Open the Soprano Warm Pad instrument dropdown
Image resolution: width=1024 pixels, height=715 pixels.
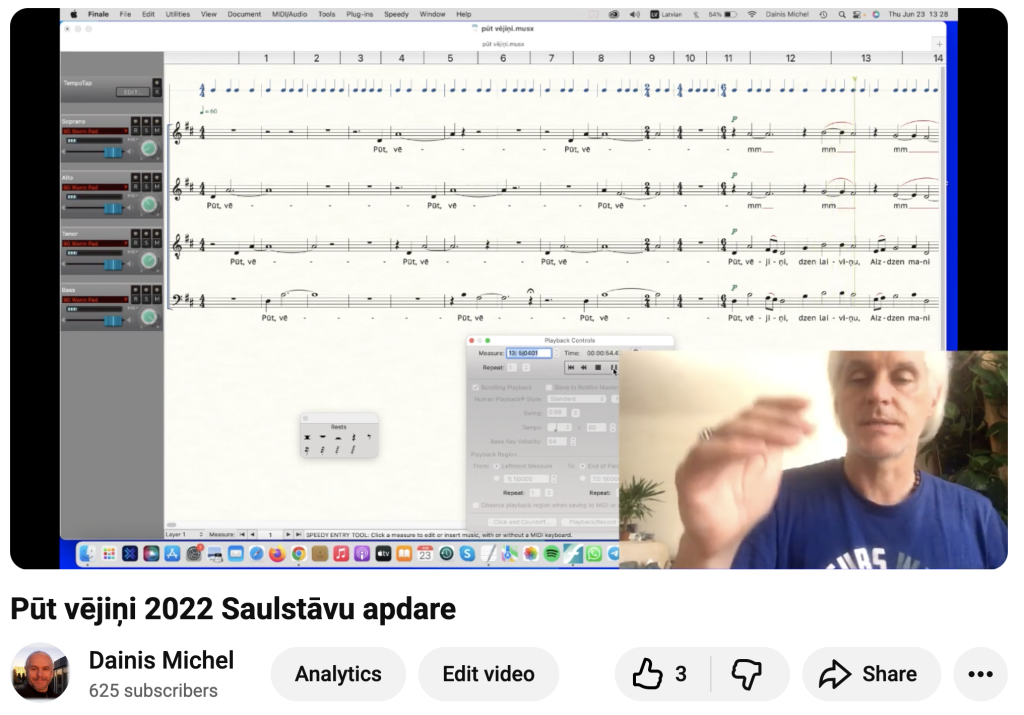95,131
